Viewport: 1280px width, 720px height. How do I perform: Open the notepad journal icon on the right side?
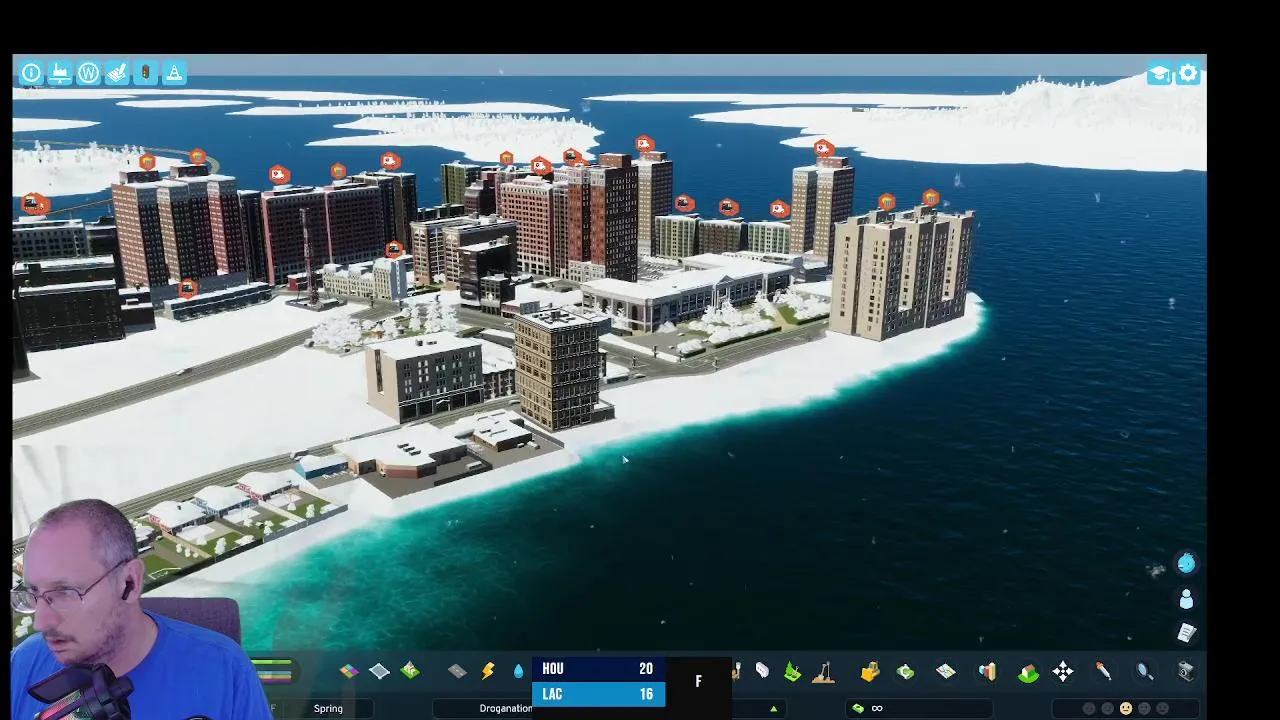pos(1186,632)
